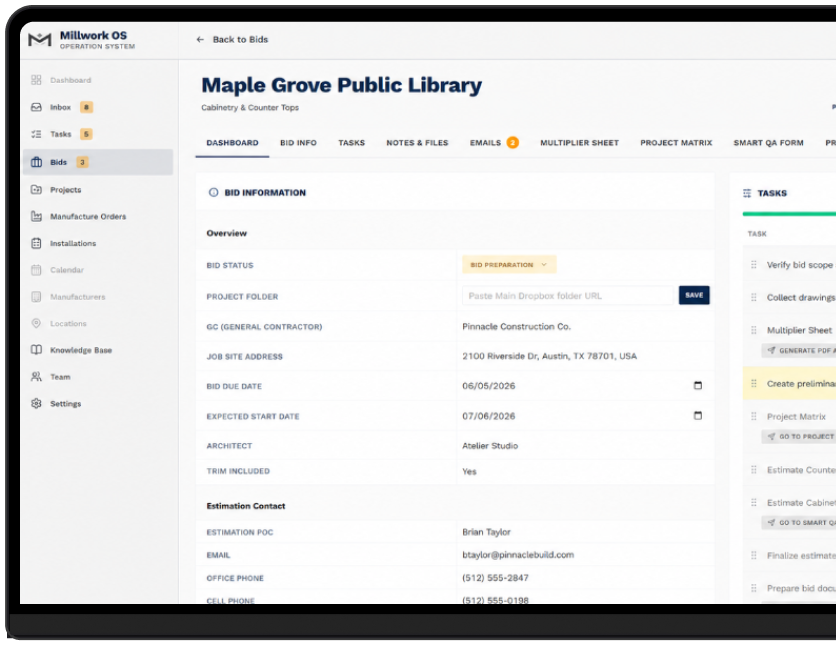This screenshot has width=836, height=645.
Task: Click the Paste Main Dropbox folder URL field
Action: pos(568,296)
